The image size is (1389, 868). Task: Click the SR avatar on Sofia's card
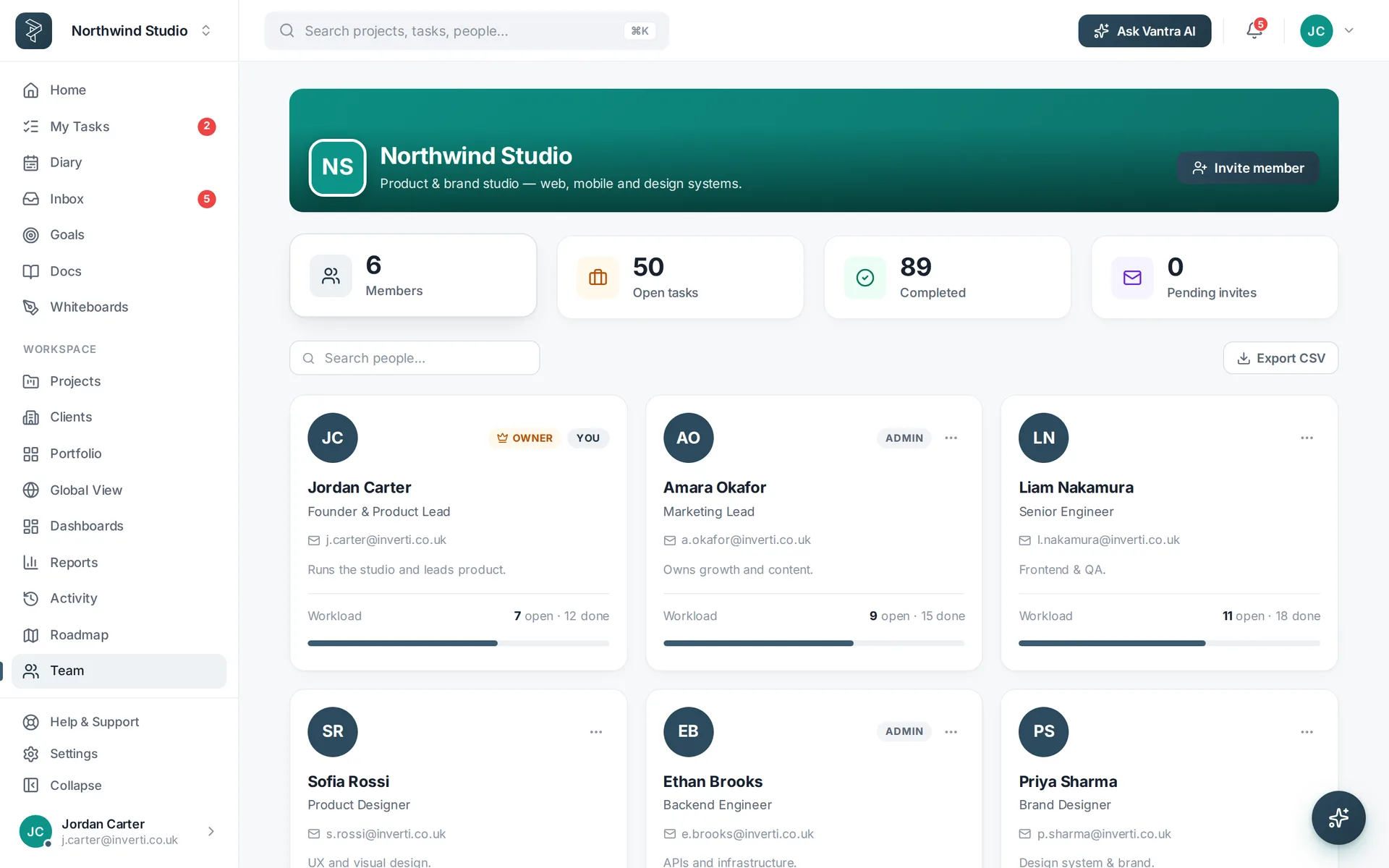click(x=333, y=731)
